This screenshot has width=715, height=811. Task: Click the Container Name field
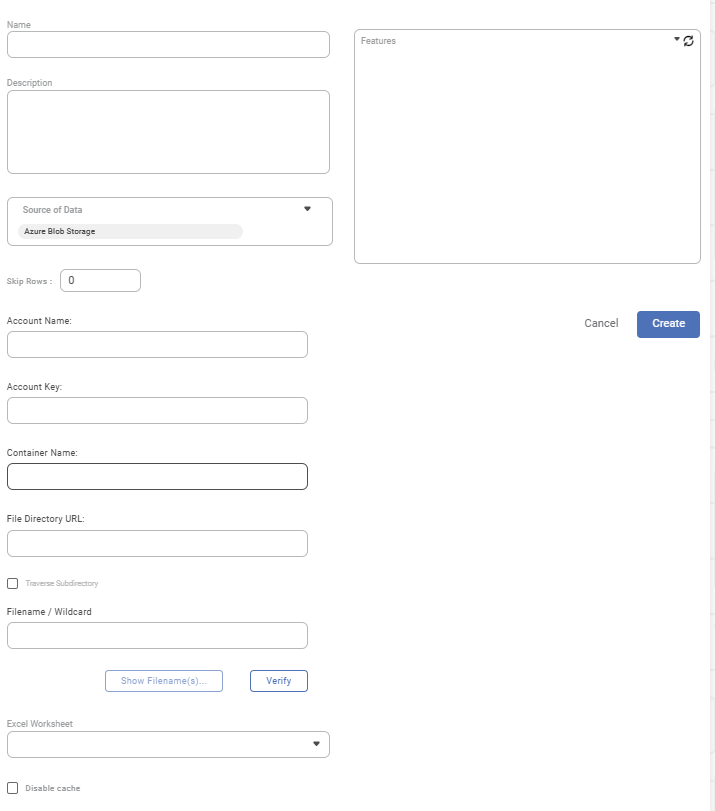(157, 477)
